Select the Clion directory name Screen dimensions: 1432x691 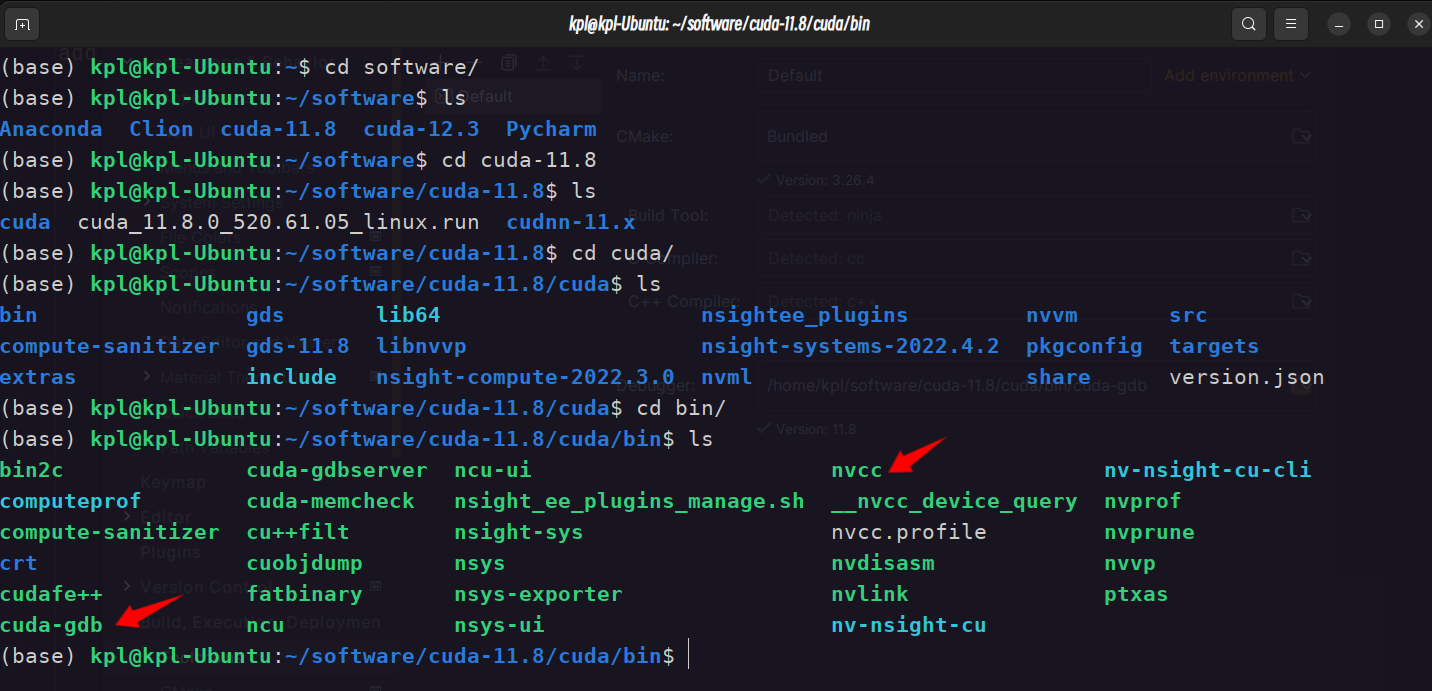pyautogui.click(x=161, y=129)
